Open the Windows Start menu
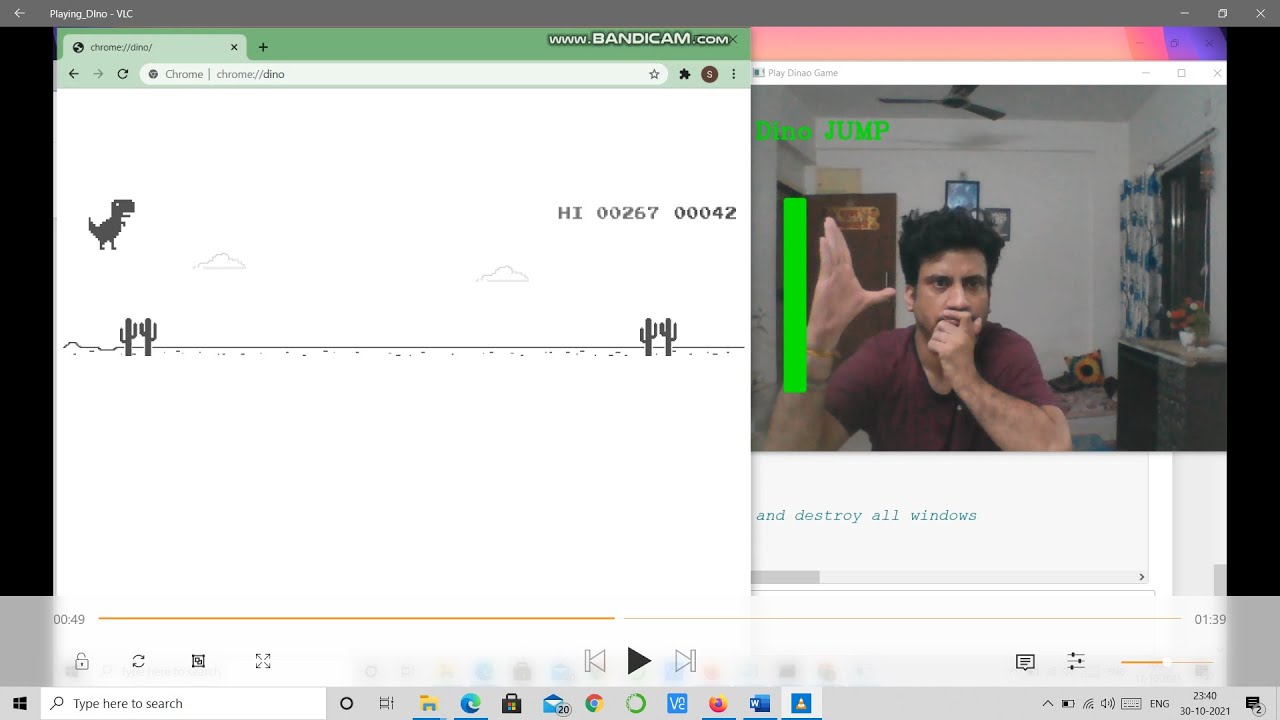The height and width of the screenshot is (720, 1280). point(20,703)
